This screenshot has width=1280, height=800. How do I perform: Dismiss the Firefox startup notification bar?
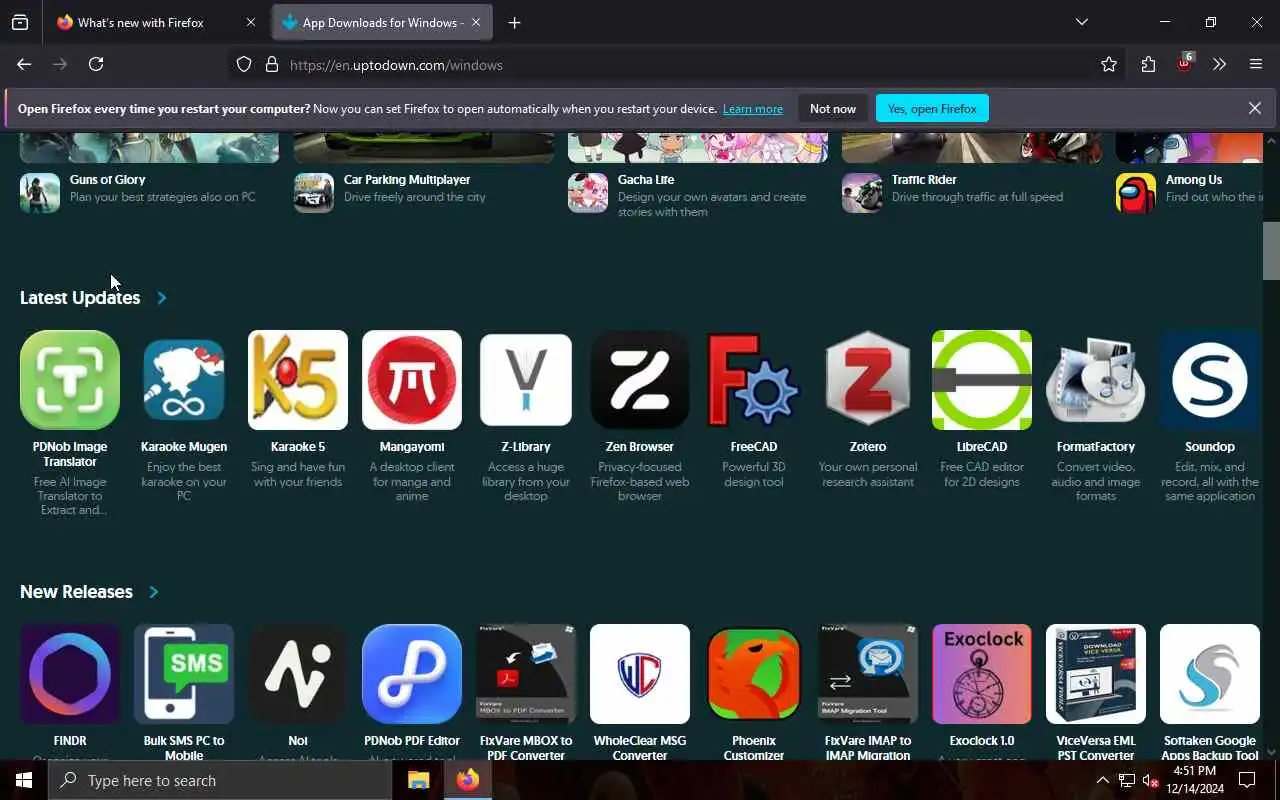pyautogui.click(x=1255, y=108)
